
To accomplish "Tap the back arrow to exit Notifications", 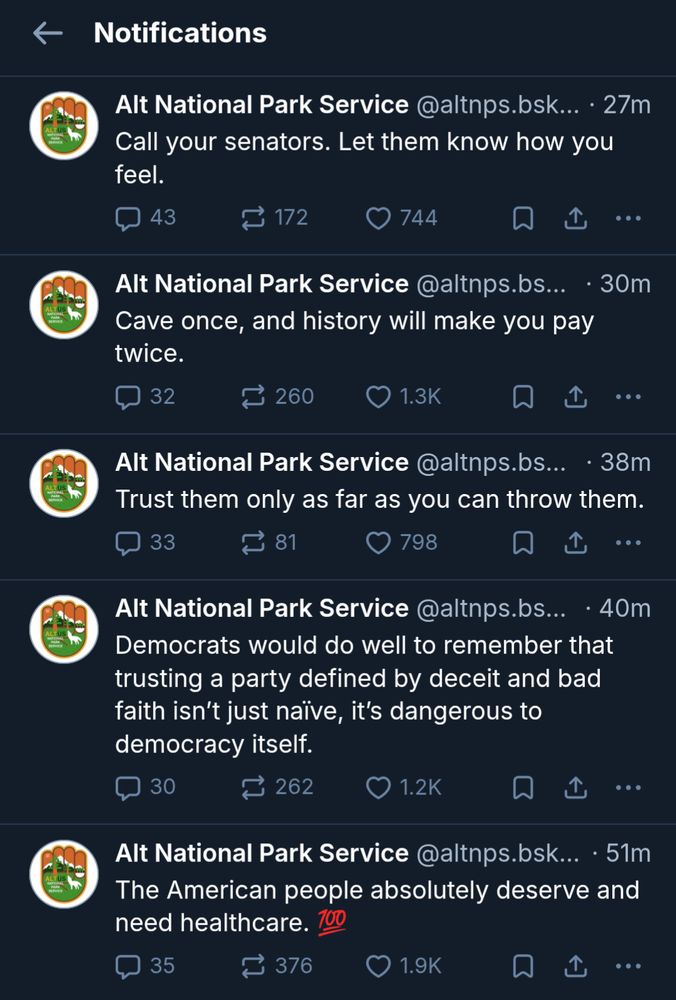I will tap(48, 32).
